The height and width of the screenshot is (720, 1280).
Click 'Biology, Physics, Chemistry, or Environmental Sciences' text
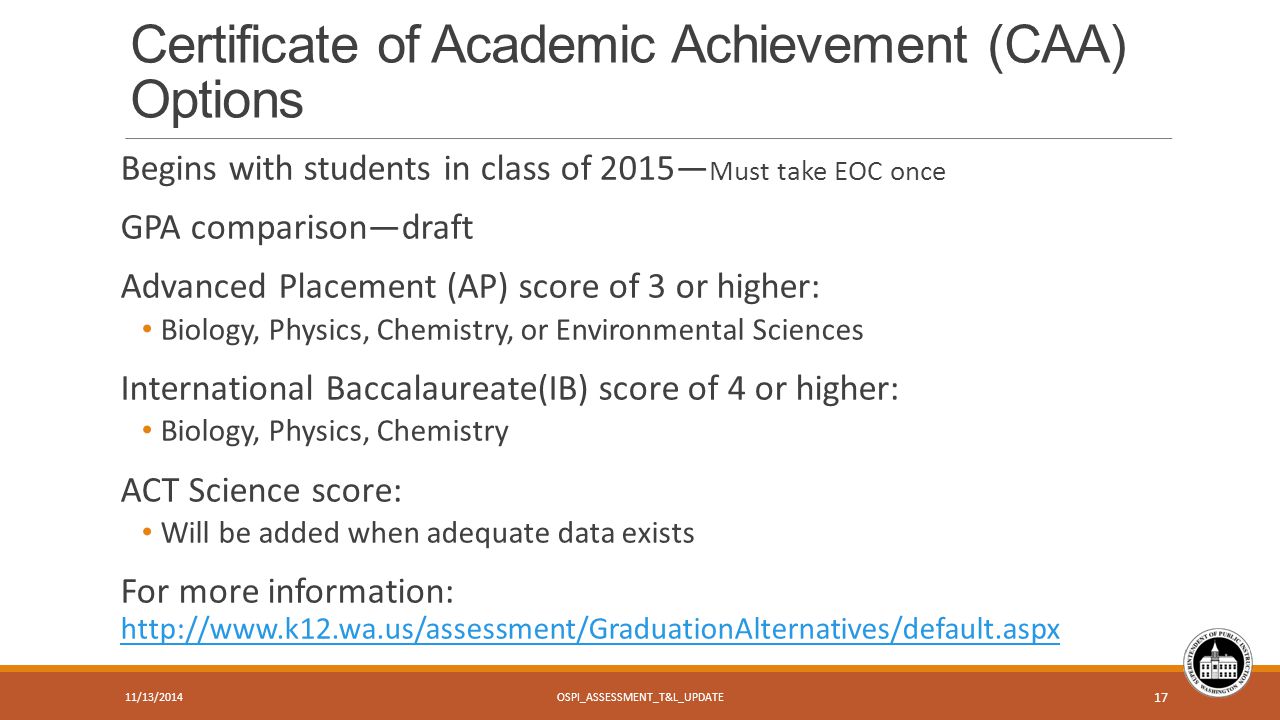pyautogui.click(x=512, y=330)
